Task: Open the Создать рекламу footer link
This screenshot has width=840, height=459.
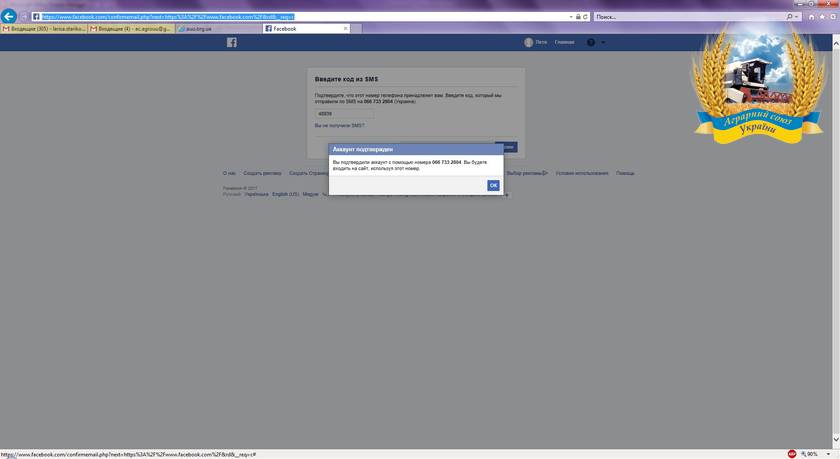Action: click(262, 174)
